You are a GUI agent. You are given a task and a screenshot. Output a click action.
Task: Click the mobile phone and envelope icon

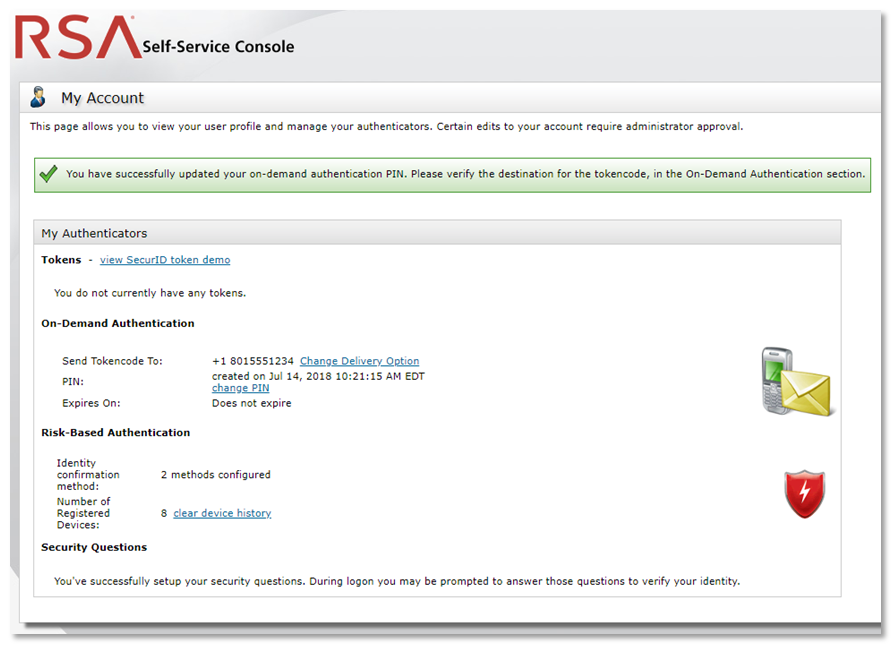[x=794, y=382]
